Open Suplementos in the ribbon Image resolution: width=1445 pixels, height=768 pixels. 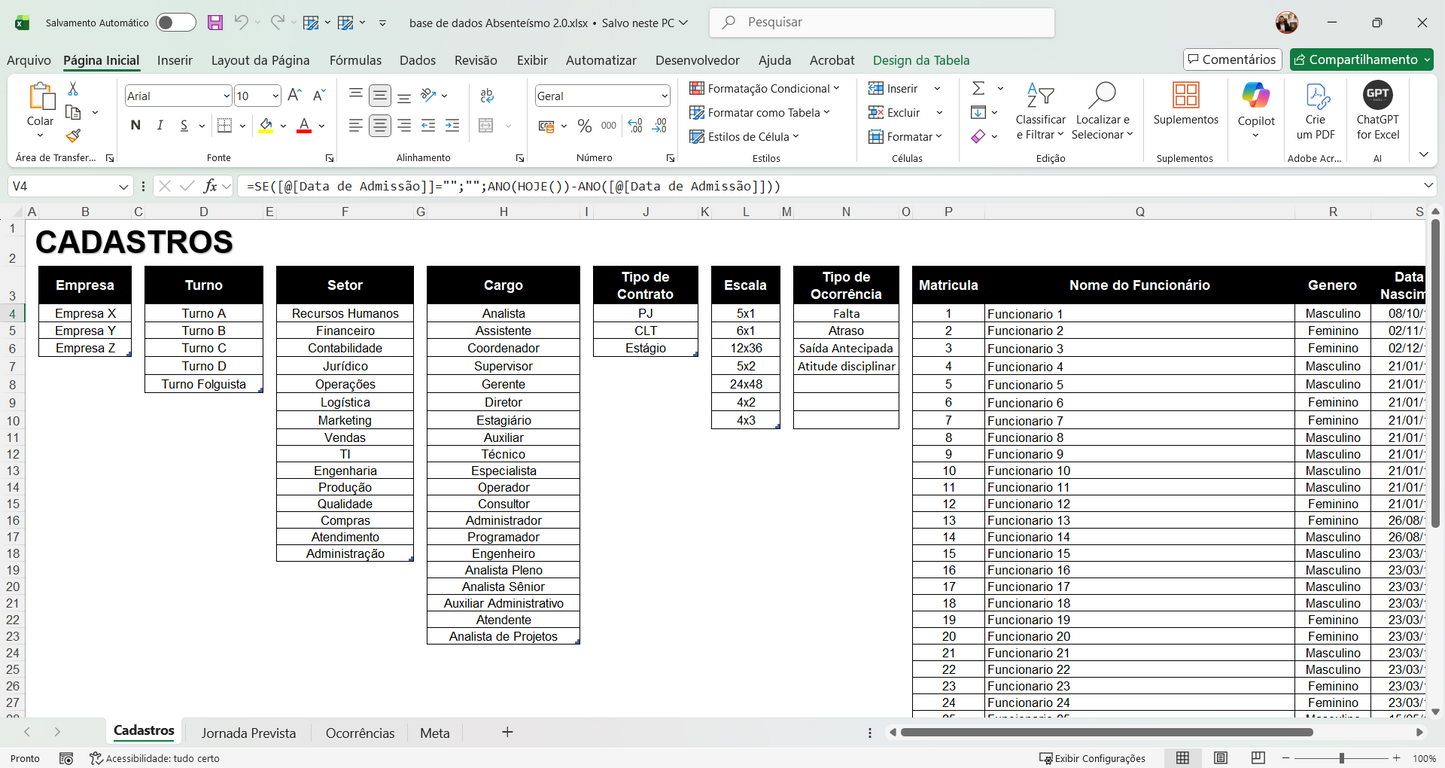click(1185, 105)
